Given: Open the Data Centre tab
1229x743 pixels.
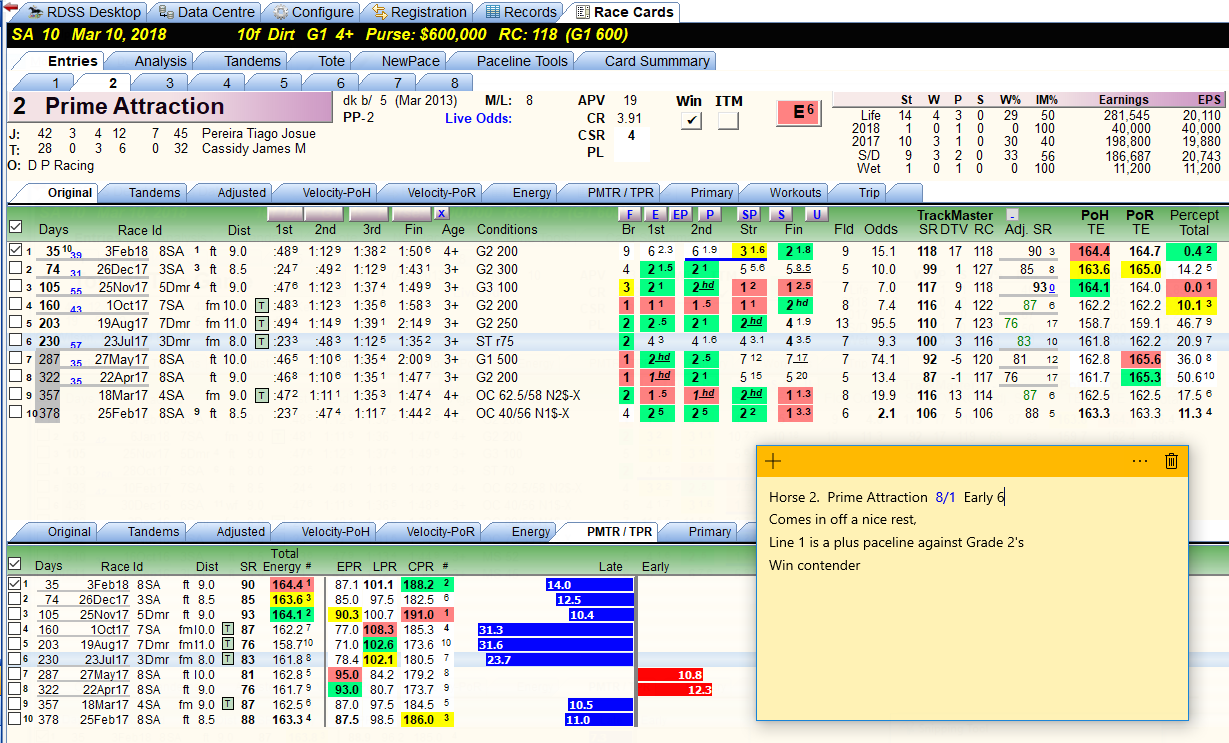Looking at the screenshot, I should click(205, 12).
